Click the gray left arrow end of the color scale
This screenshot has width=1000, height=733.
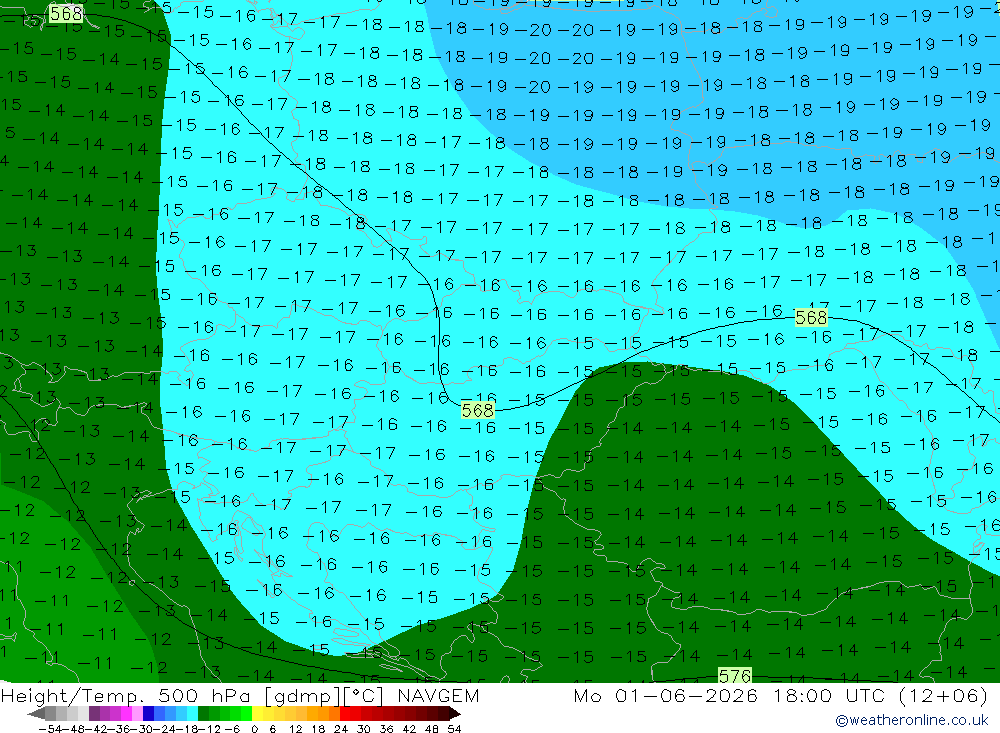[x=36, y=714]
